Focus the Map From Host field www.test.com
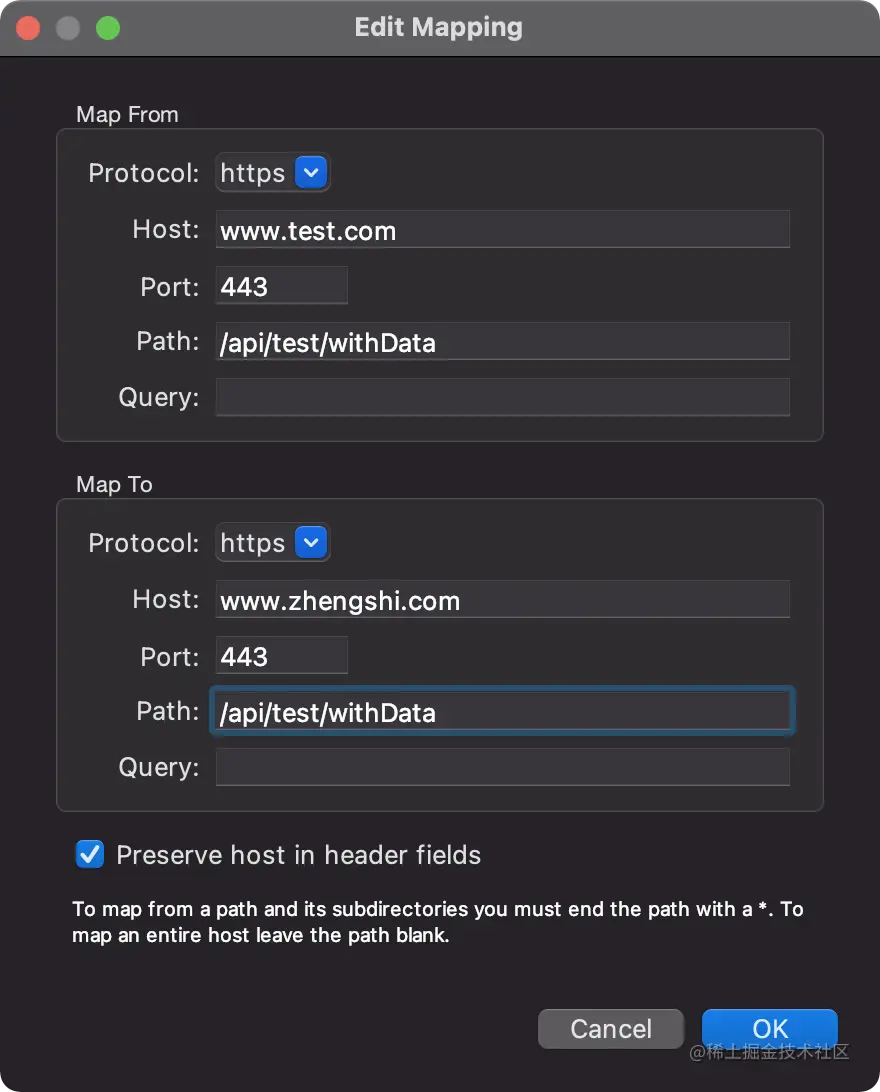880x1092 pixels. 503,229
